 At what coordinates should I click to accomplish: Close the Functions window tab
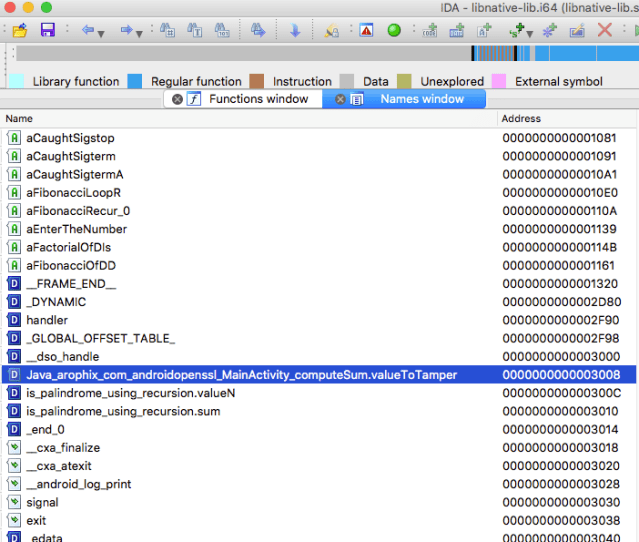[x=177, y=99]
